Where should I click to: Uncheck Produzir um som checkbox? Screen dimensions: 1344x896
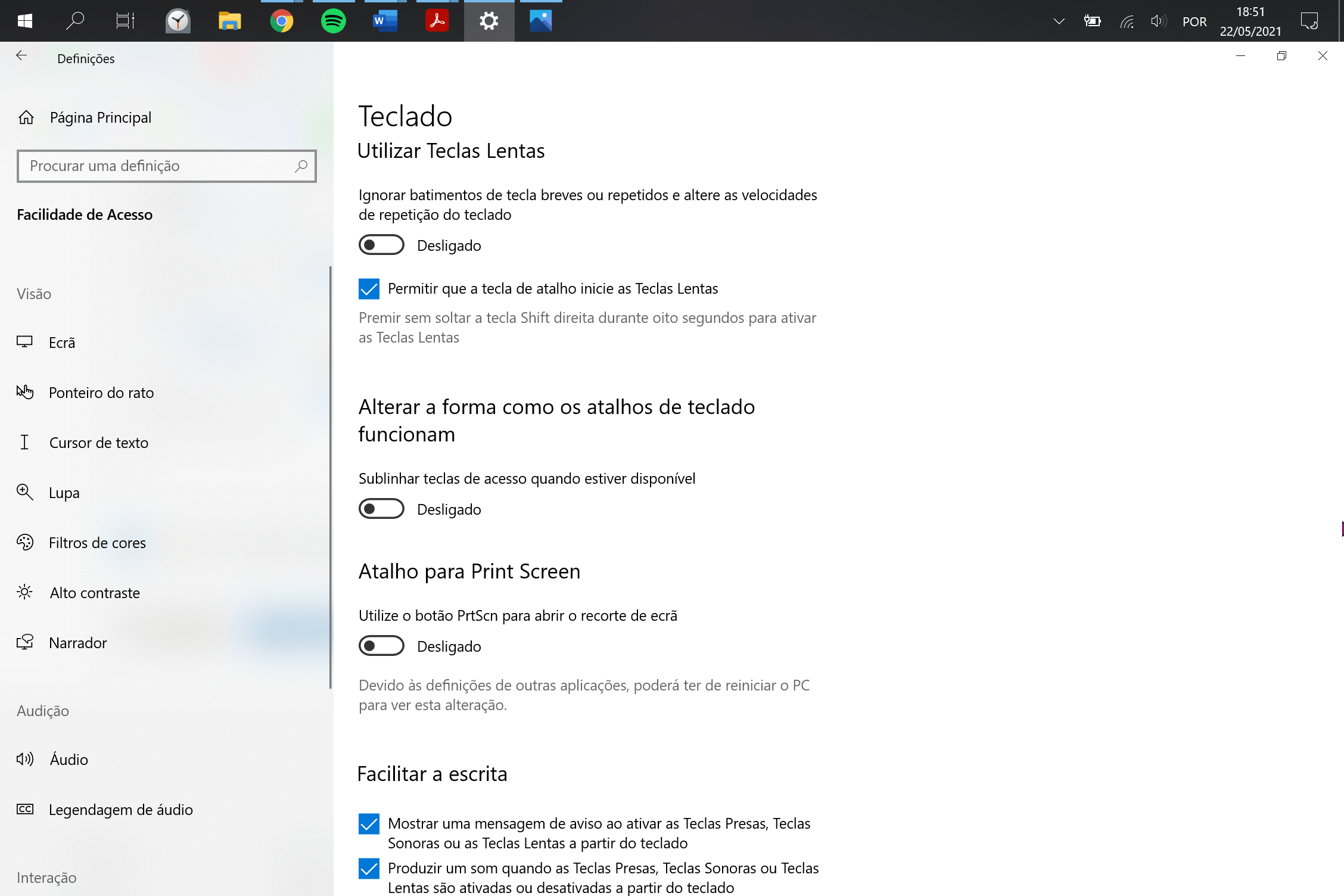369,869
